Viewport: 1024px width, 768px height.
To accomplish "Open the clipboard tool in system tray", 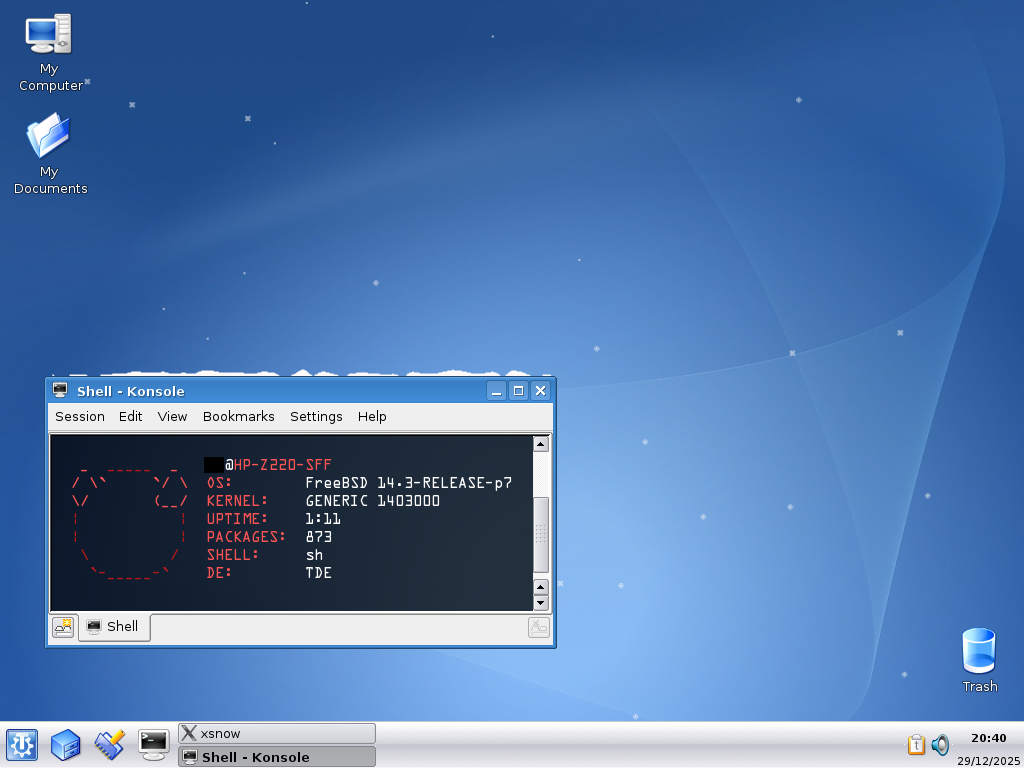I will point(916,745).
